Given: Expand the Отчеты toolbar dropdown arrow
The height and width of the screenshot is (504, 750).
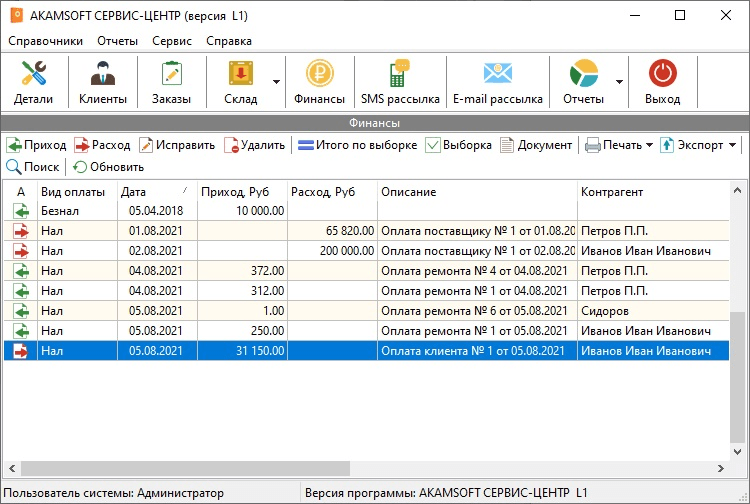Looking at the screenshot, I should [619, 82].
